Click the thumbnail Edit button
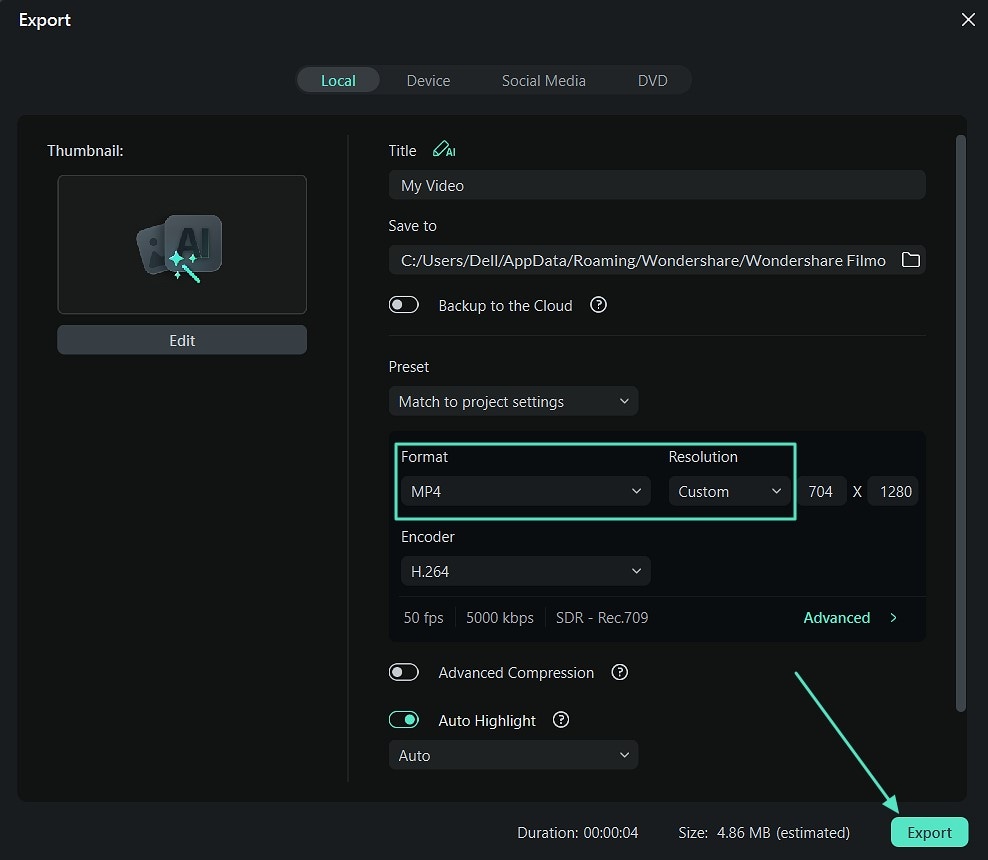This screenshot has width=988, height=860. point(182,340)
